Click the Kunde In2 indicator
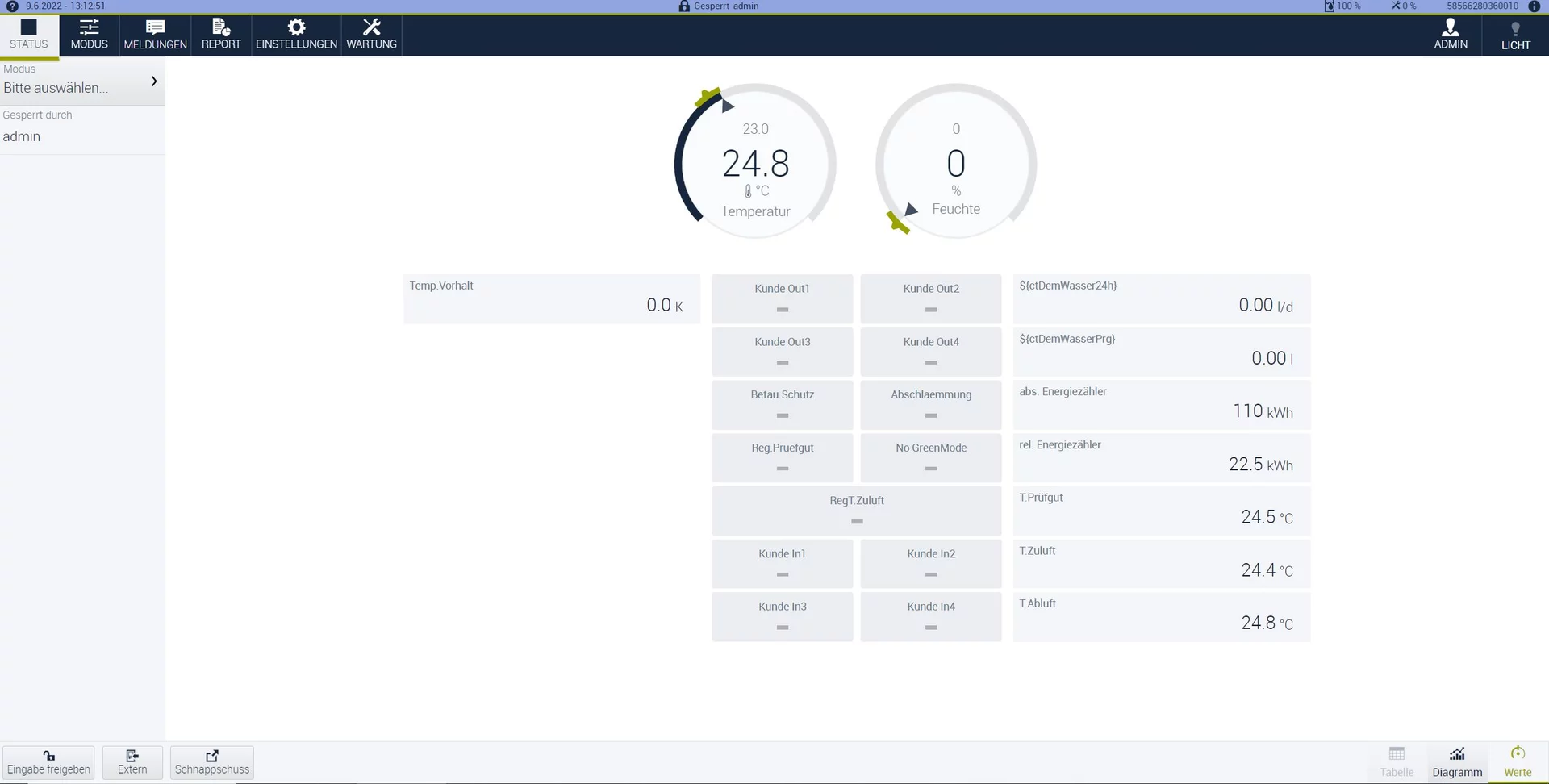 pos(931,564)
